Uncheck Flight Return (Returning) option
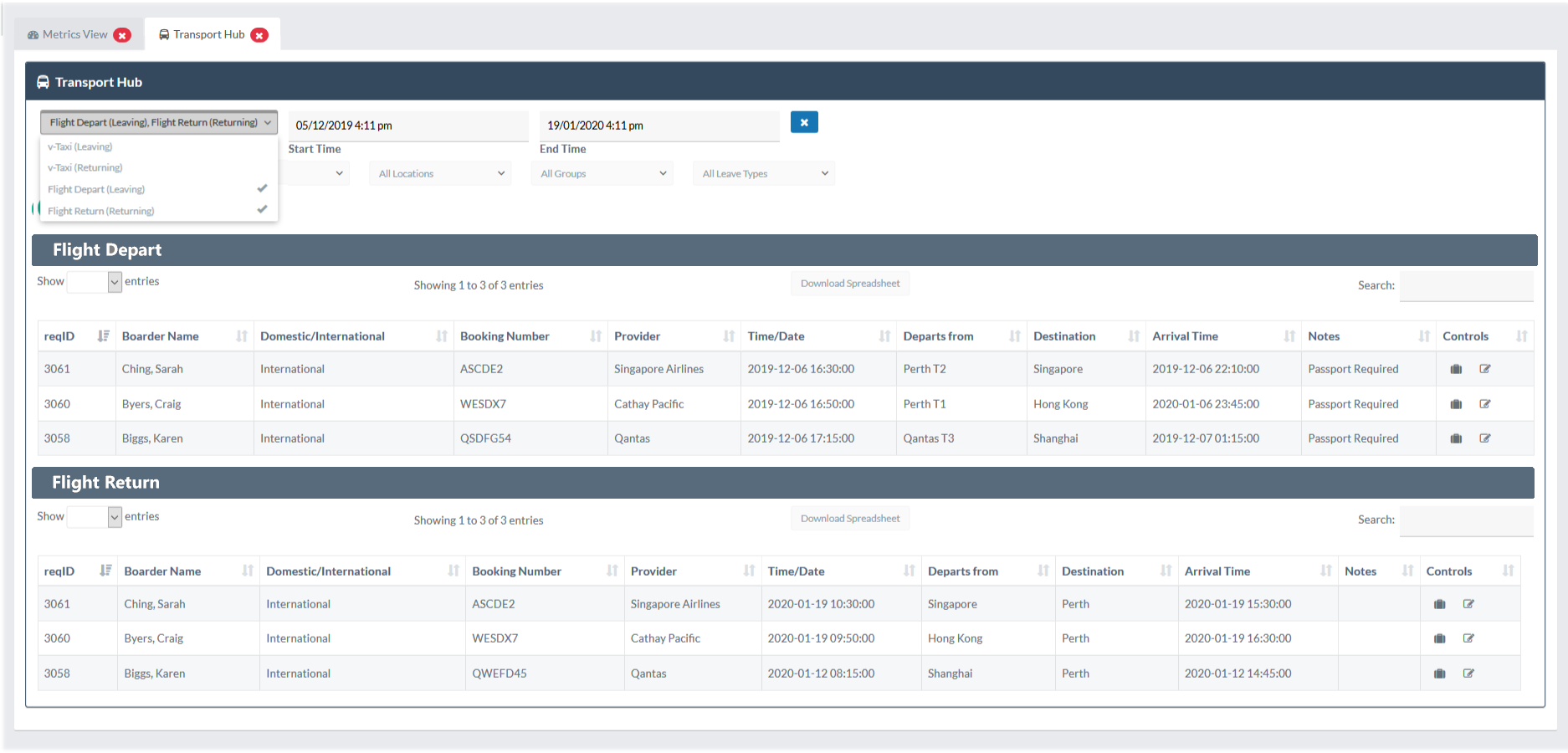This screenshot has width=1568, height=753. [158, 211]
